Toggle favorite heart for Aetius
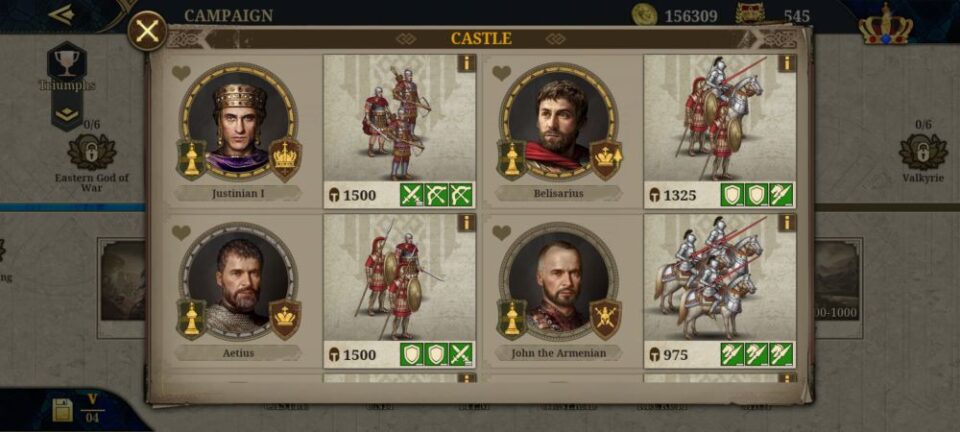Screen dimensions: 960x432 [181, 233]
